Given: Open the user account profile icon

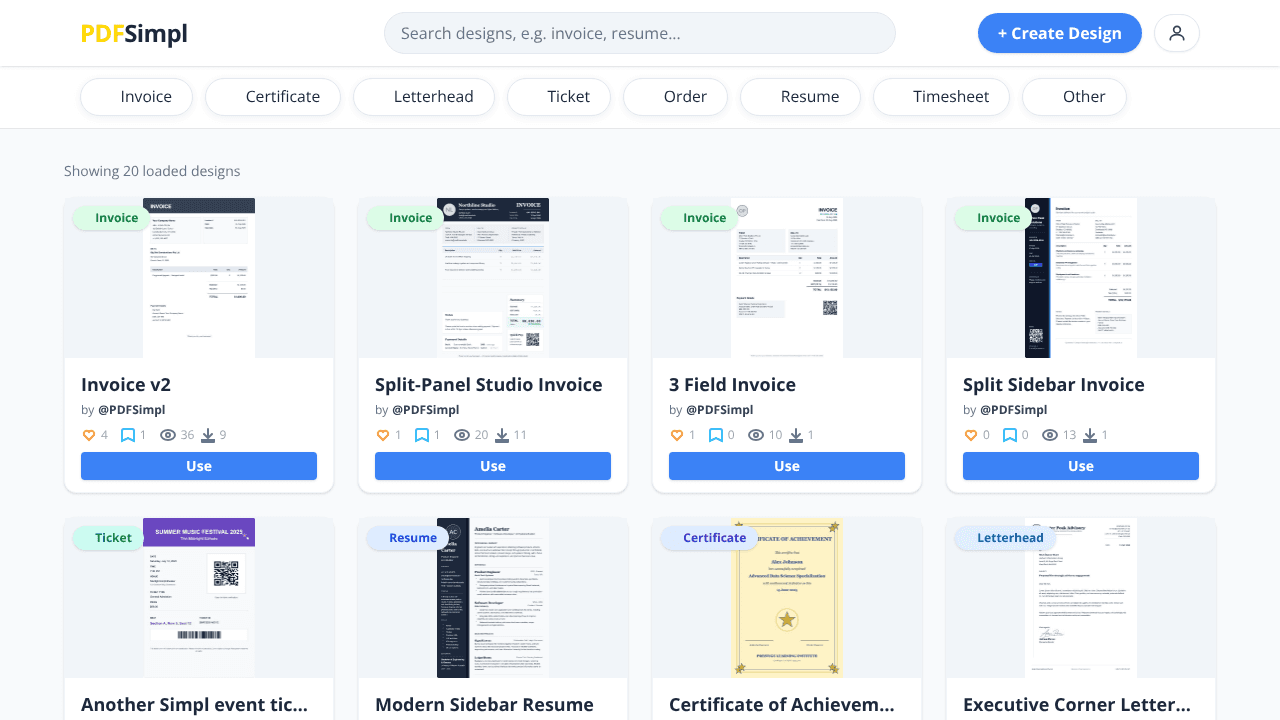Looking at the screenshot, I should coord(1177,33).
